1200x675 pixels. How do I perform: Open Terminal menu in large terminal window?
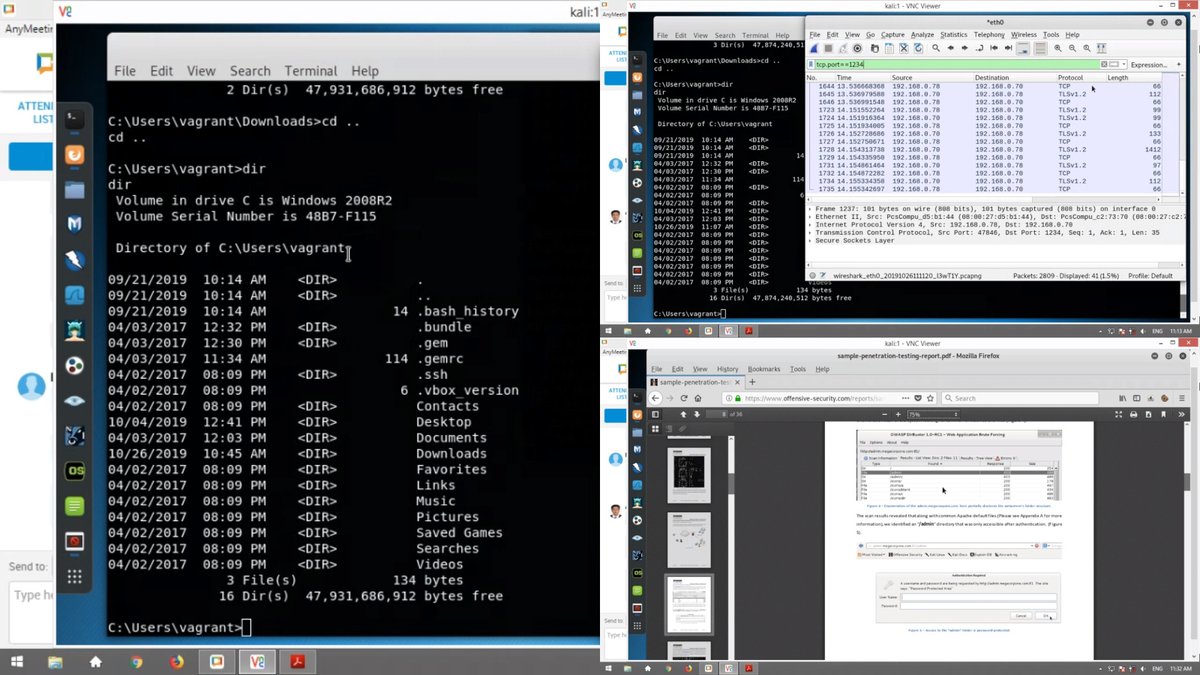(x=310, y=71)
